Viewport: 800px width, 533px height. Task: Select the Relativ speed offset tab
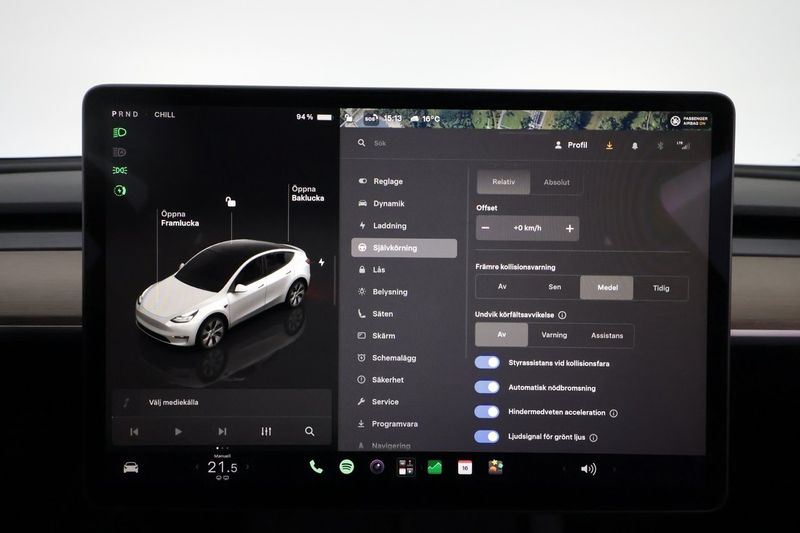504,182
